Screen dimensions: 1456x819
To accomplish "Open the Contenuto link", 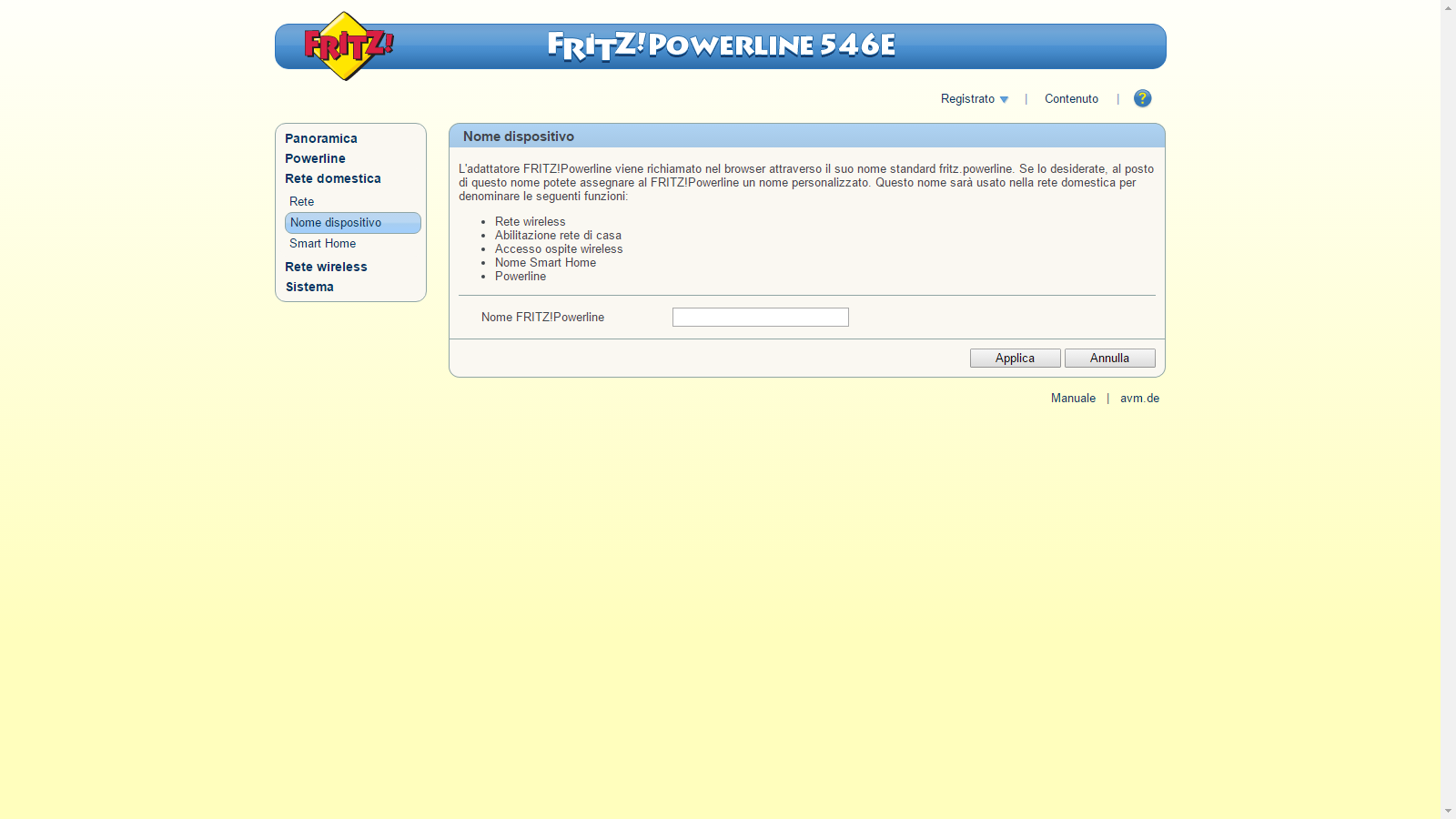I will pyautogui.click(x=1071, y=99).
